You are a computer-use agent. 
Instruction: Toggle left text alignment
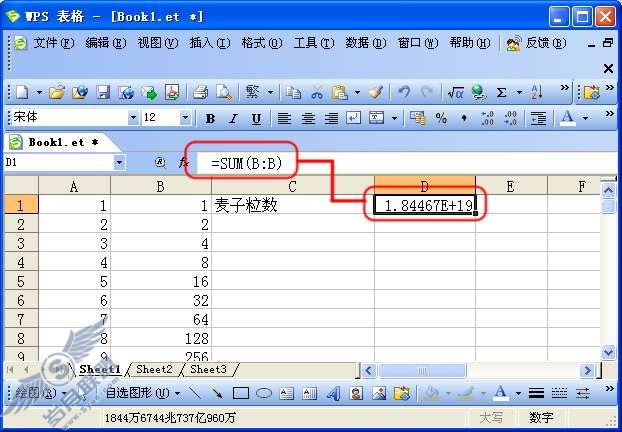click(284, 118)
